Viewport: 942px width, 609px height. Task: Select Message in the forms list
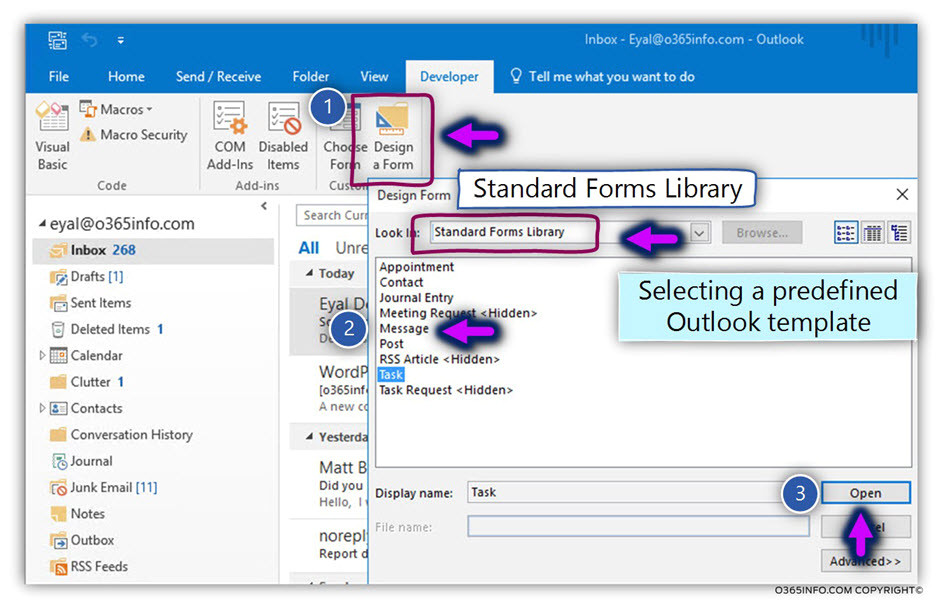[x=404, y=329]
